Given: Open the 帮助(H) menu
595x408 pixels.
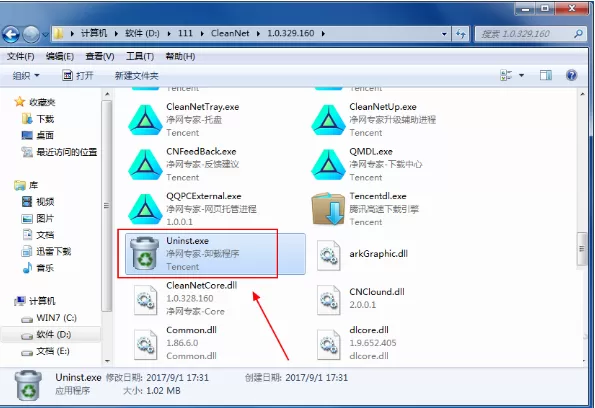Looking at the screenshot, I should pyautogui.click(x=180, y=57).
